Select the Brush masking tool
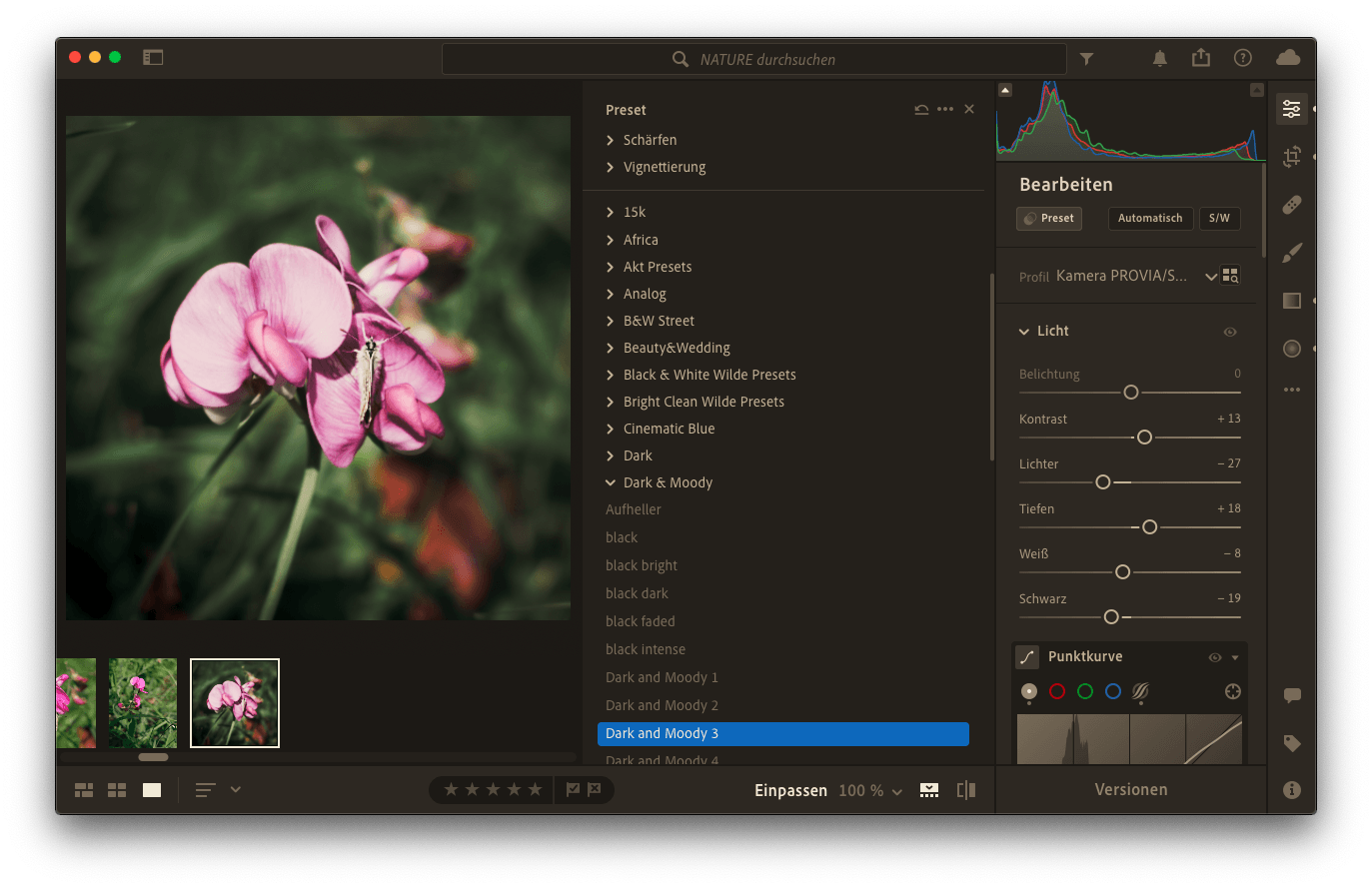This screenshot has height=888, width=1372. (1292, 253)
